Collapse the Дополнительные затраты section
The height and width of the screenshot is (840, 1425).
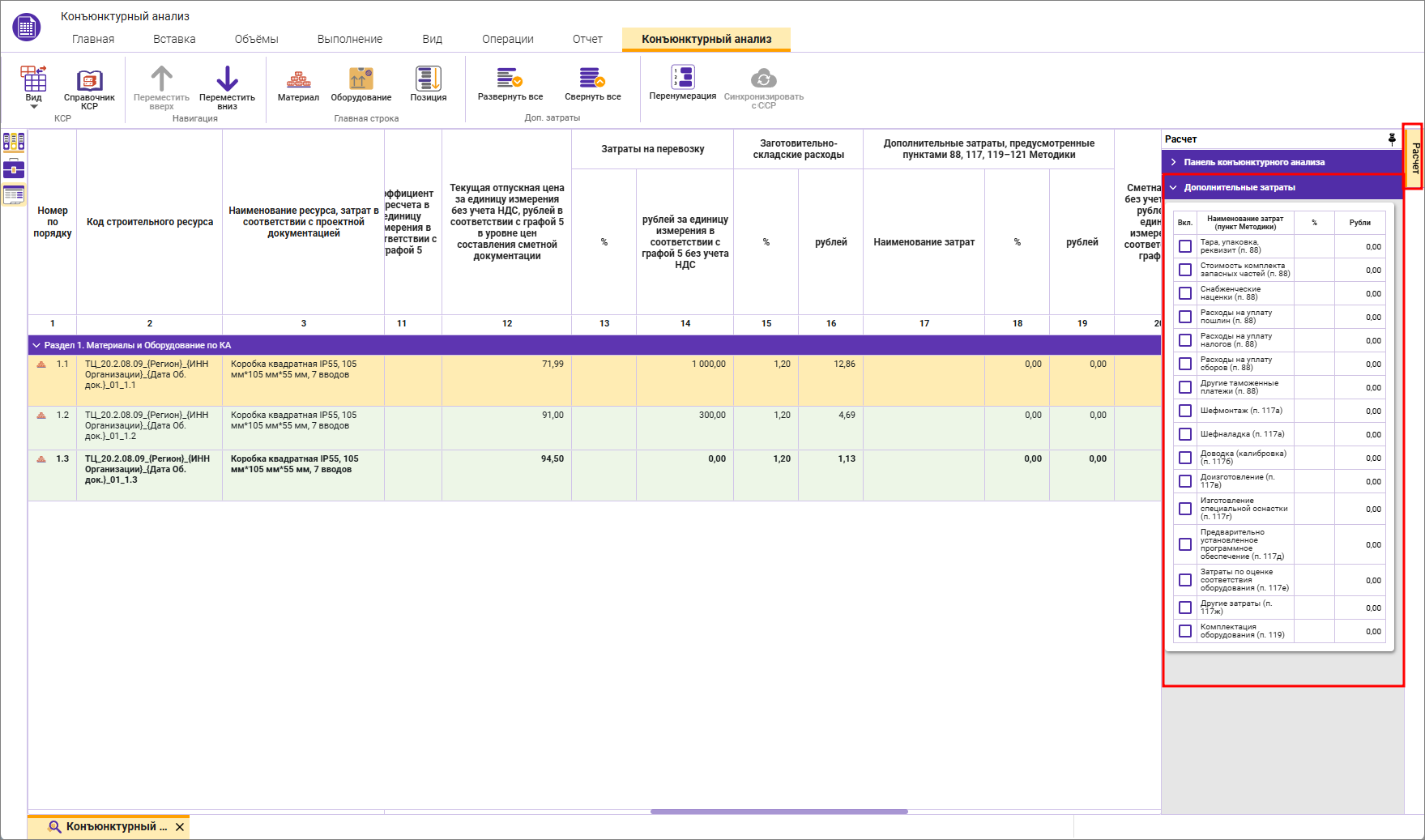[1174, 187]
